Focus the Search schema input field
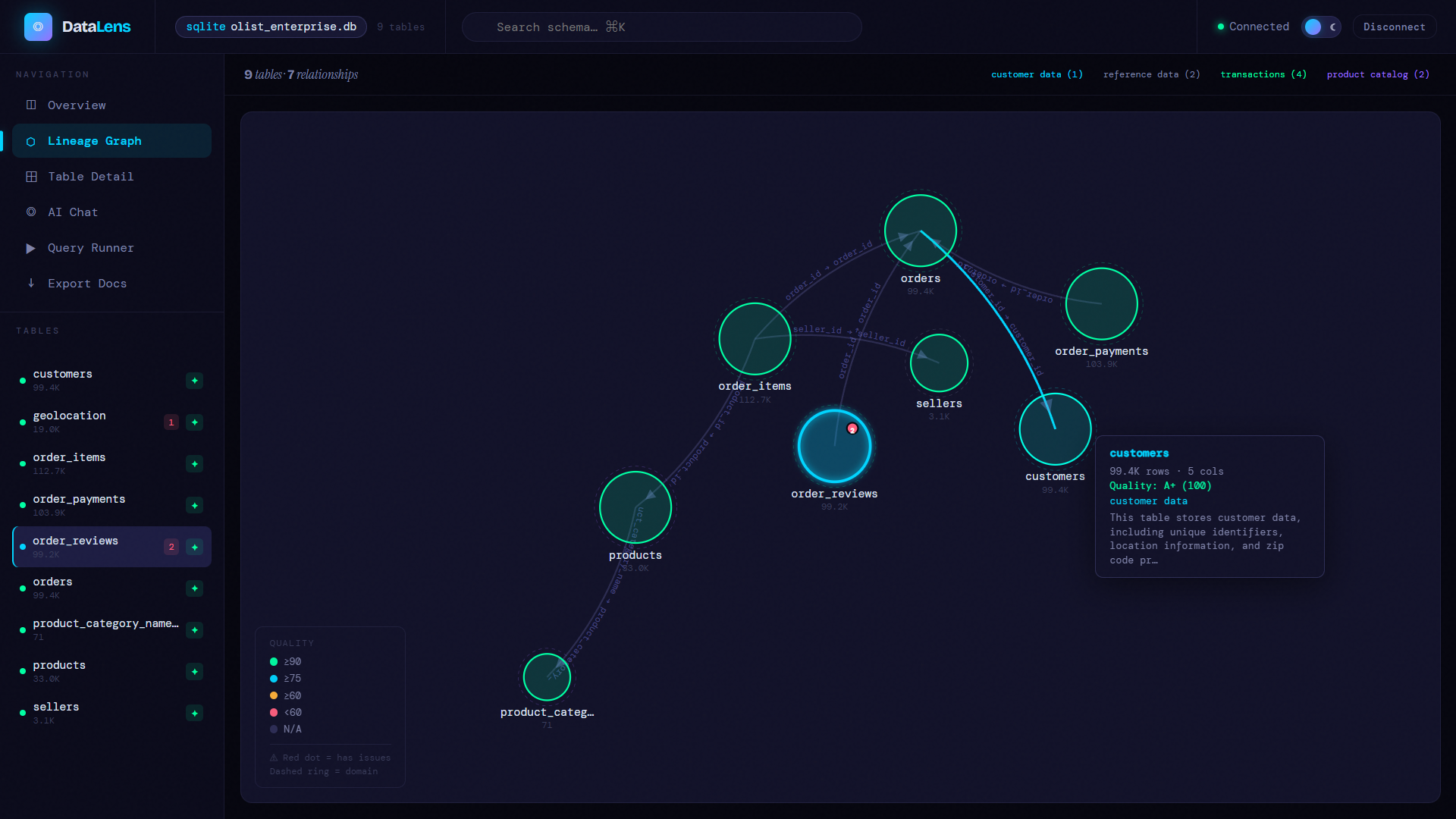Screen dimensions: 1456x819 pos(661,27)
